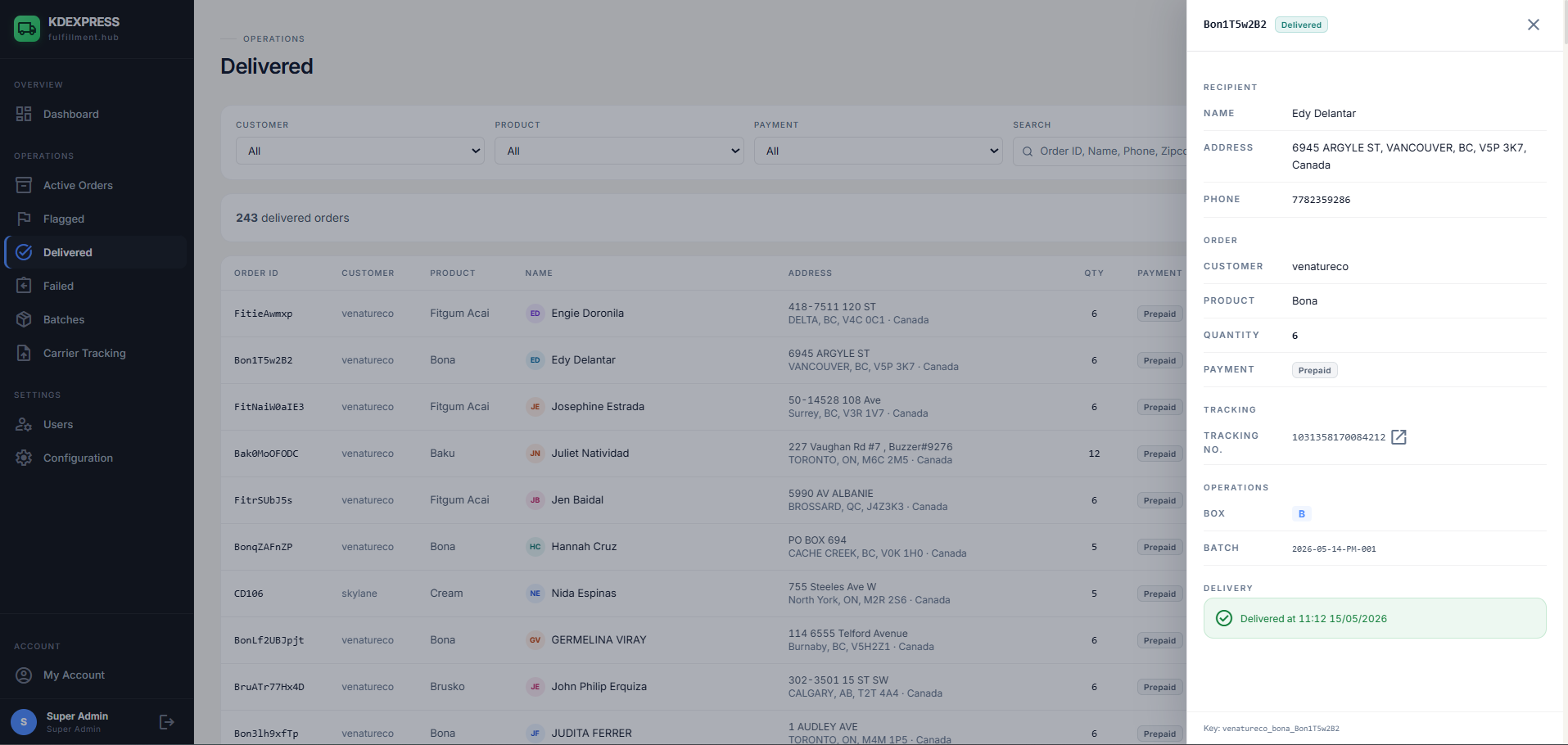Click John Philip Erquiza name cell
This screenshot has width=1568, height=745.
(599, 687)
